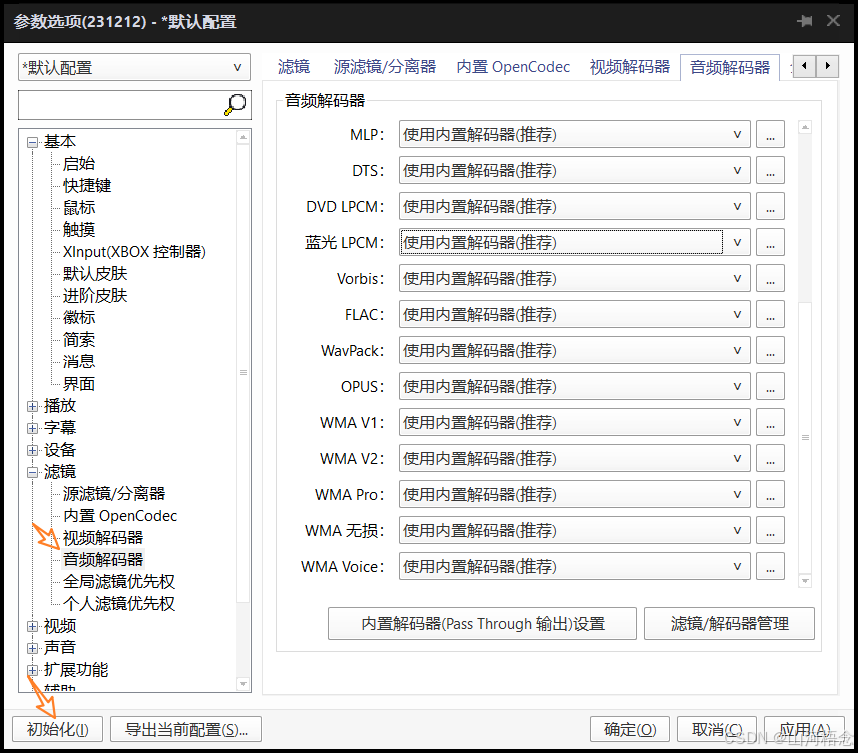Open the WMA Pro decoder dropdown
Viewport: 858px width, 753px height.
coord(575,495)
